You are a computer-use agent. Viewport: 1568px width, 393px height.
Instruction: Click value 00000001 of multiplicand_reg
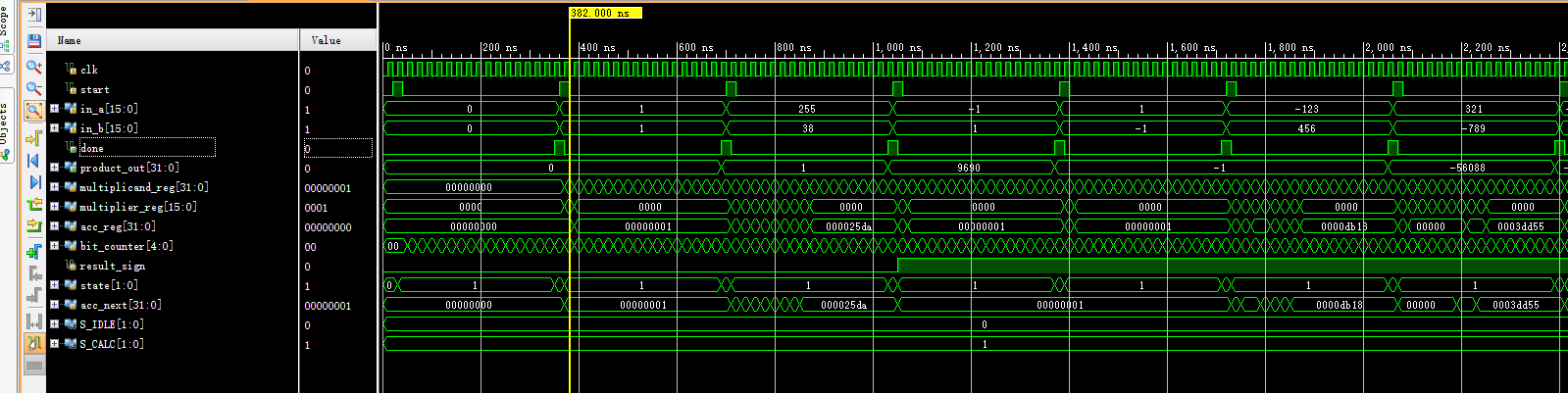[328, 188]
